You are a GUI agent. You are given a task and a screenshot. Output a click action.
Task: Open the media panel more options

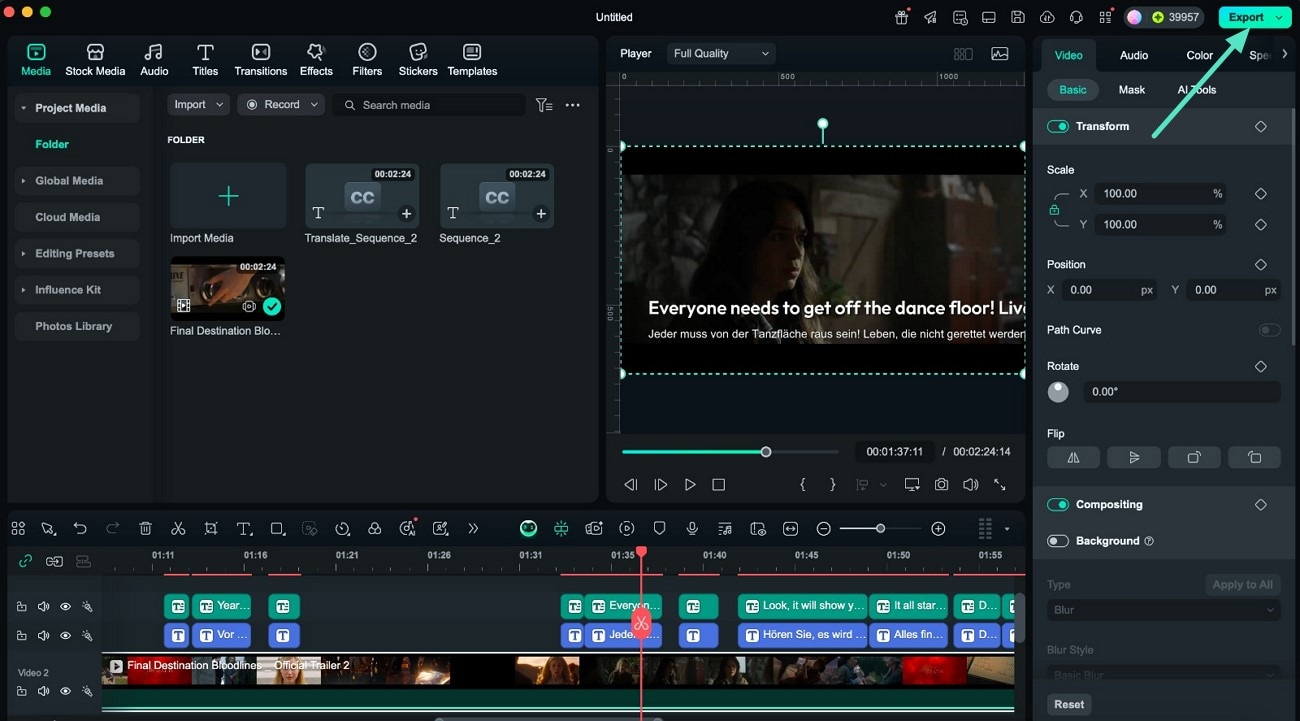[573, 105]
